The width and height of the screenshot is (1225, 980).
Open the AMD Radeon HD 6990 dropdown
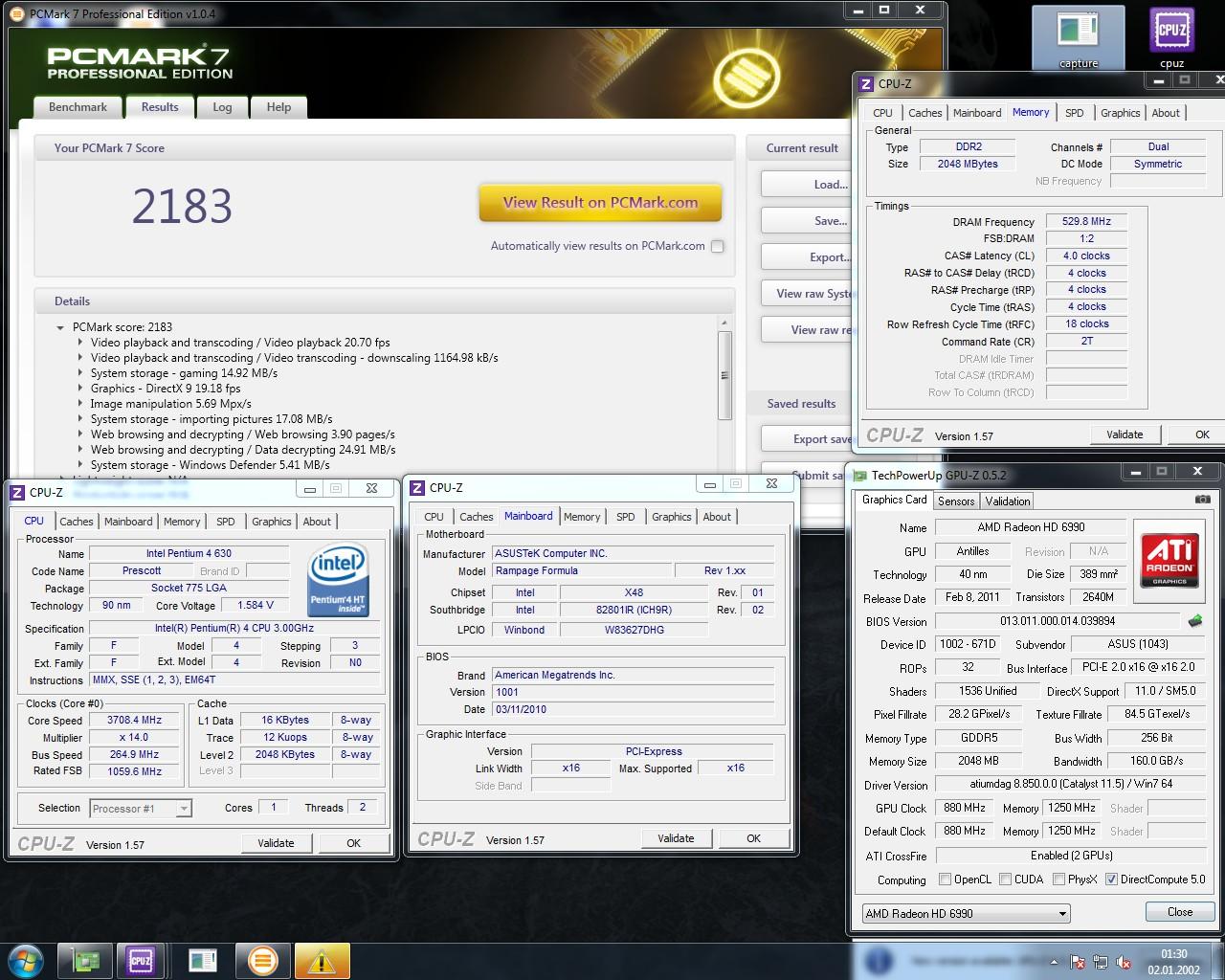coord(966,913)
